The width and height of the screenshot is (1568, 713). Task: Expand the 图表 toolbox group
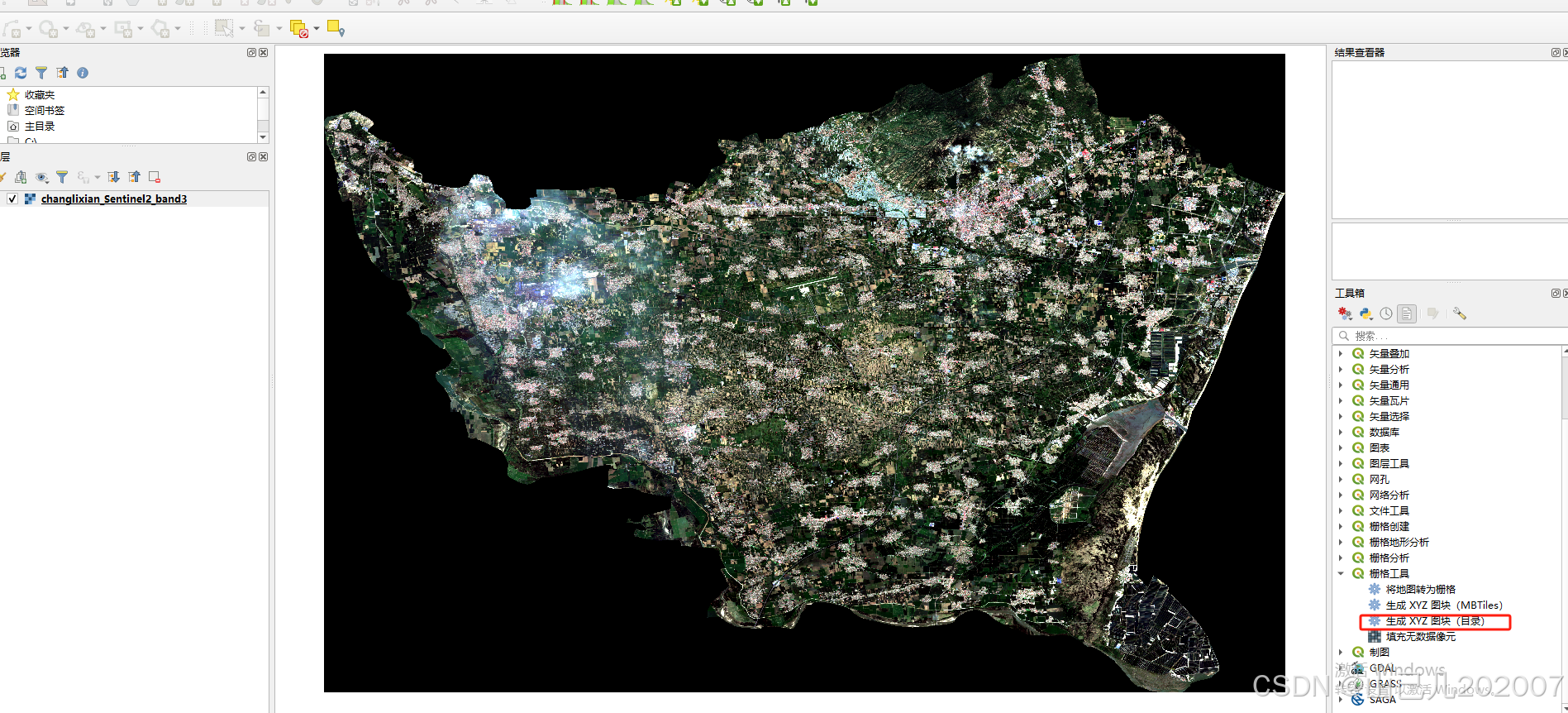(x=1341, y=447)
